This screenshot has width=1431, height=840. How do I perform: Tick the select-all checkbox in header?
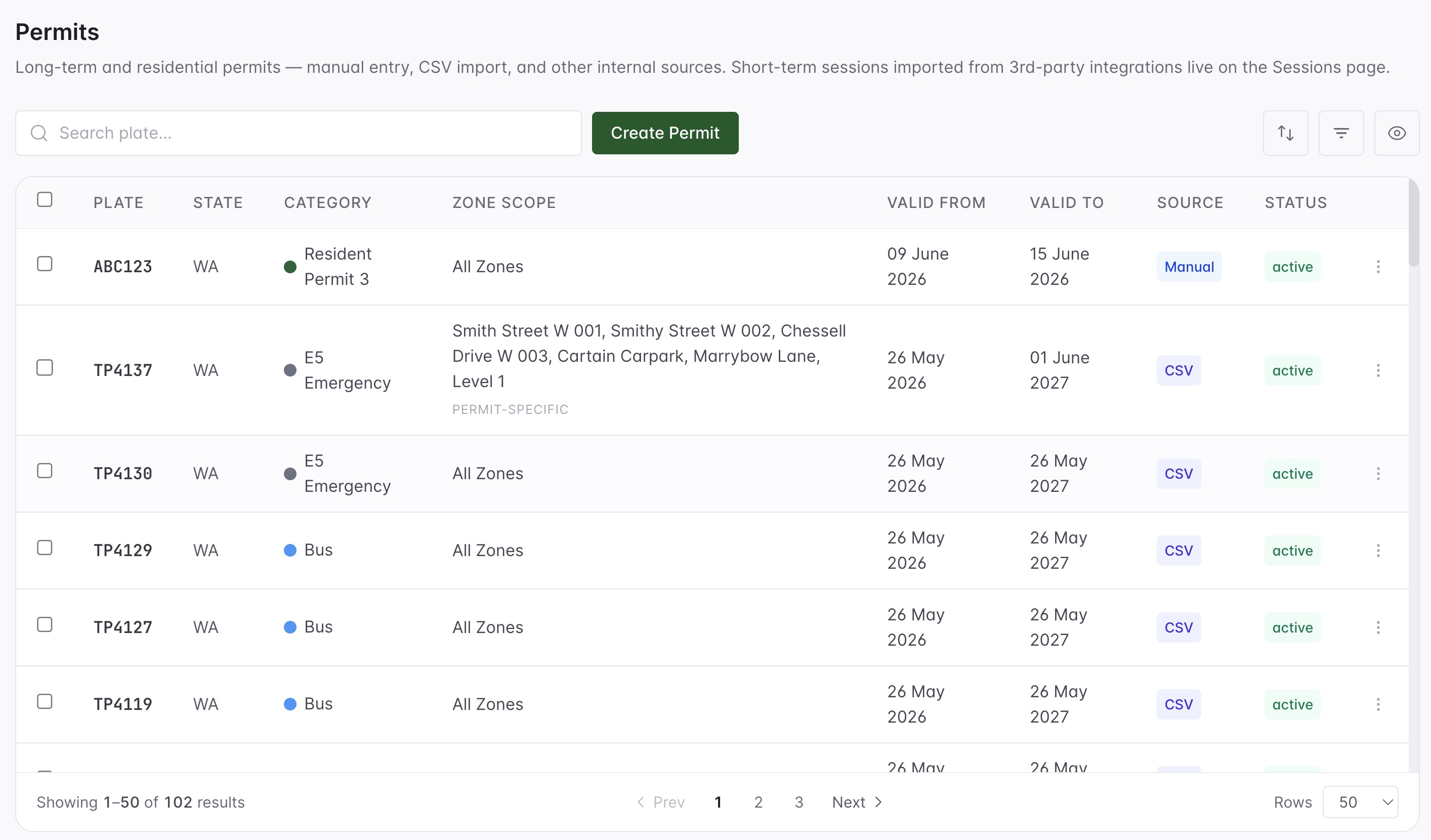point(45,199)
